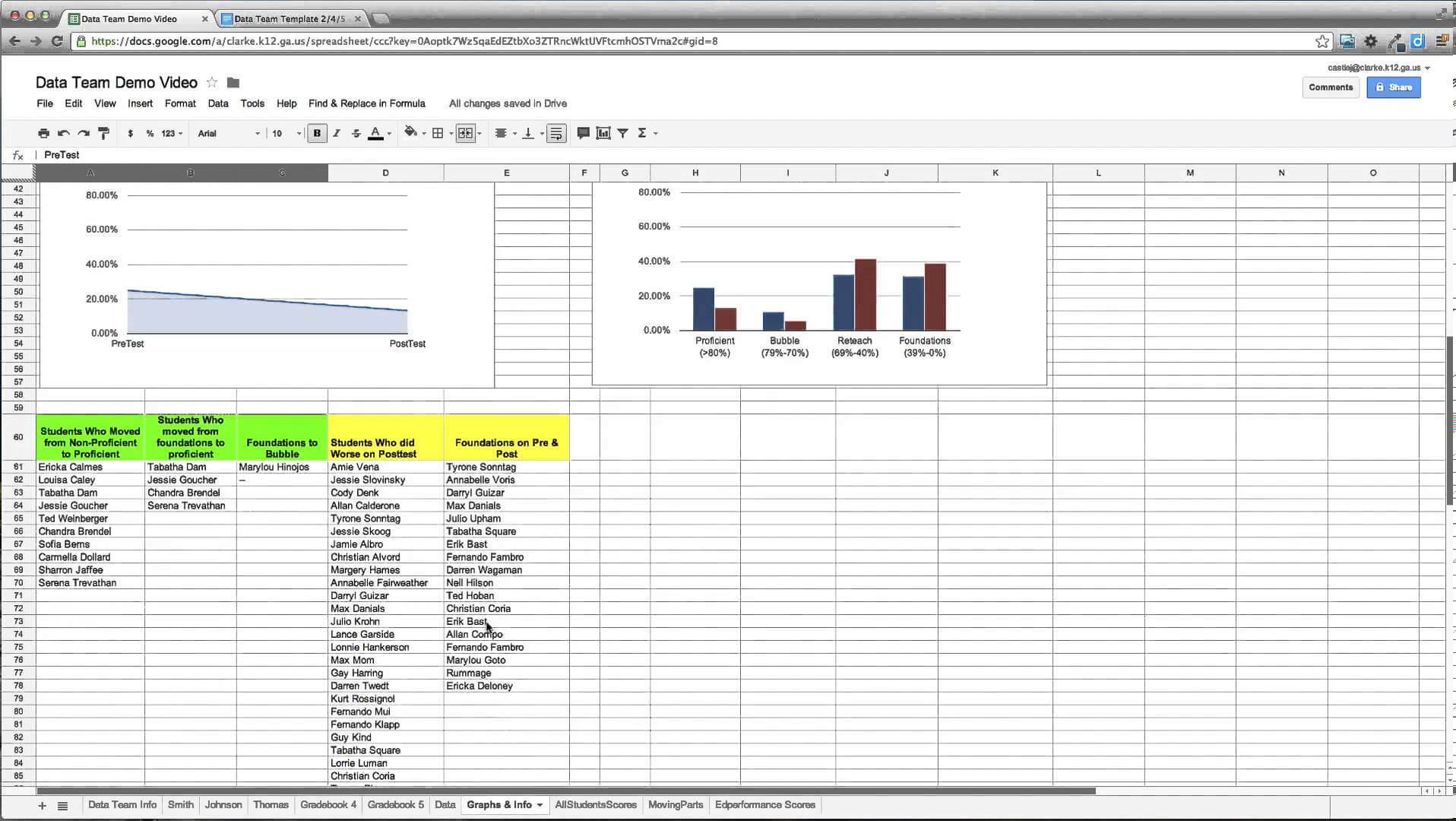Toggle italic formatting
This screenshot has width=1456, height=821.
(x=337, y=133)
